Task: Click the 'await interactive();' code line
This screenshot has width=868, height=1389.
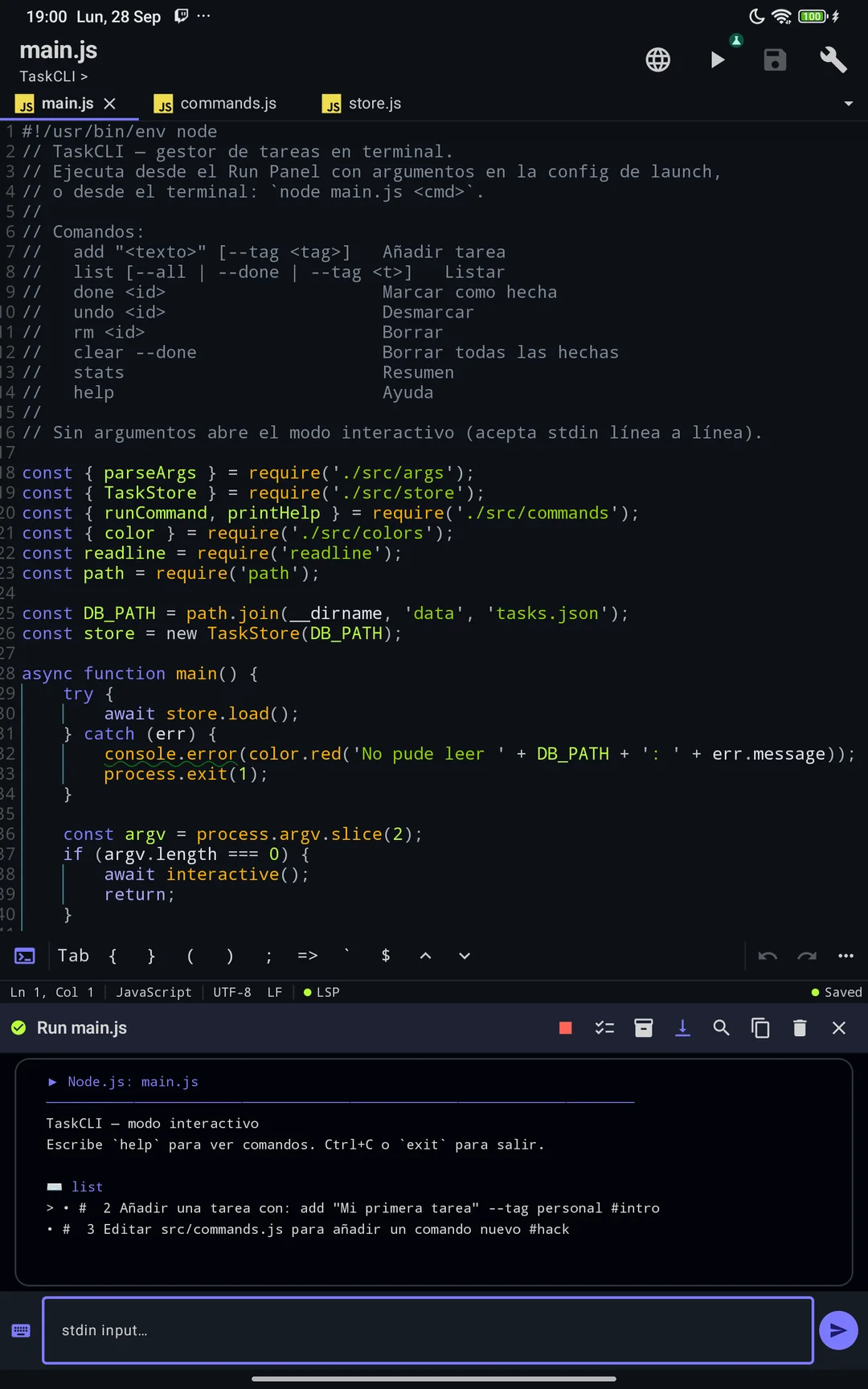Action: click(206, 875)
